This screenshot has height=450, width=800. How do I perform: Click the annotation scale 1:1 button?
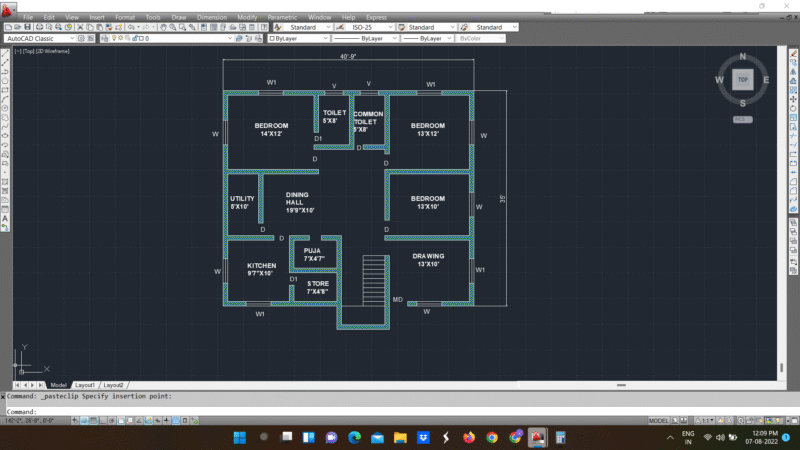click(705, 420)
